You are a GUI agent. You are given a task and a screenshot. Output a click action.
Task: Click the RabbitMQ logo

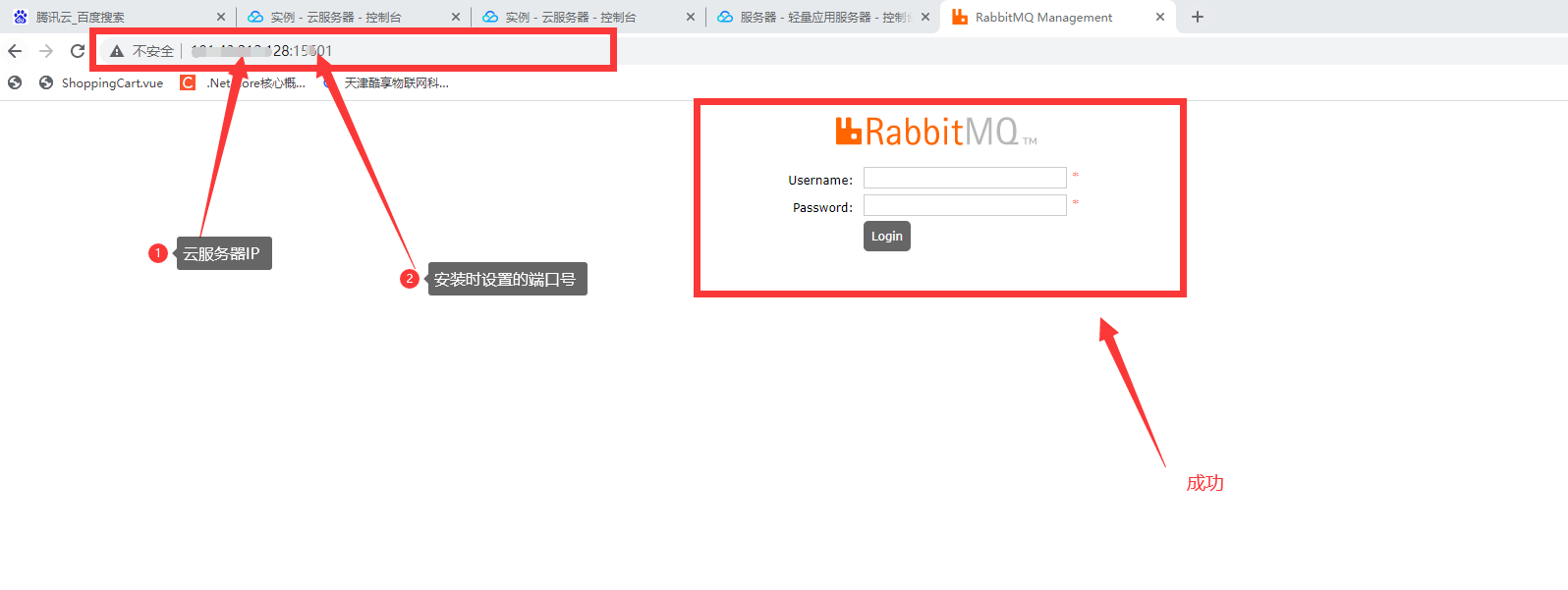[x=935, y=132]
